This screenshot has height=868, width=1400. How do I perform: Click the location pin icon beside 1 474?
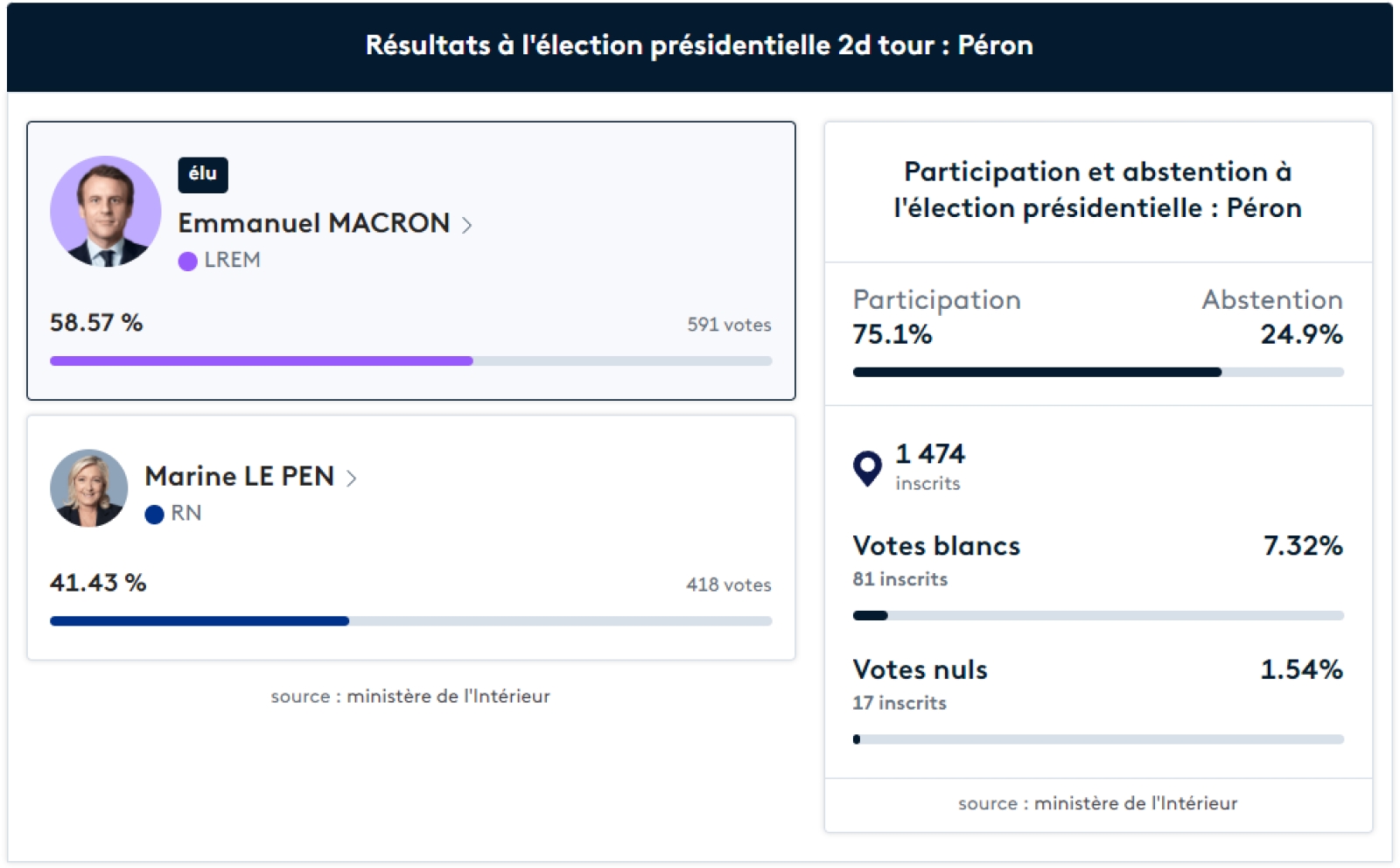coord(867,468)
